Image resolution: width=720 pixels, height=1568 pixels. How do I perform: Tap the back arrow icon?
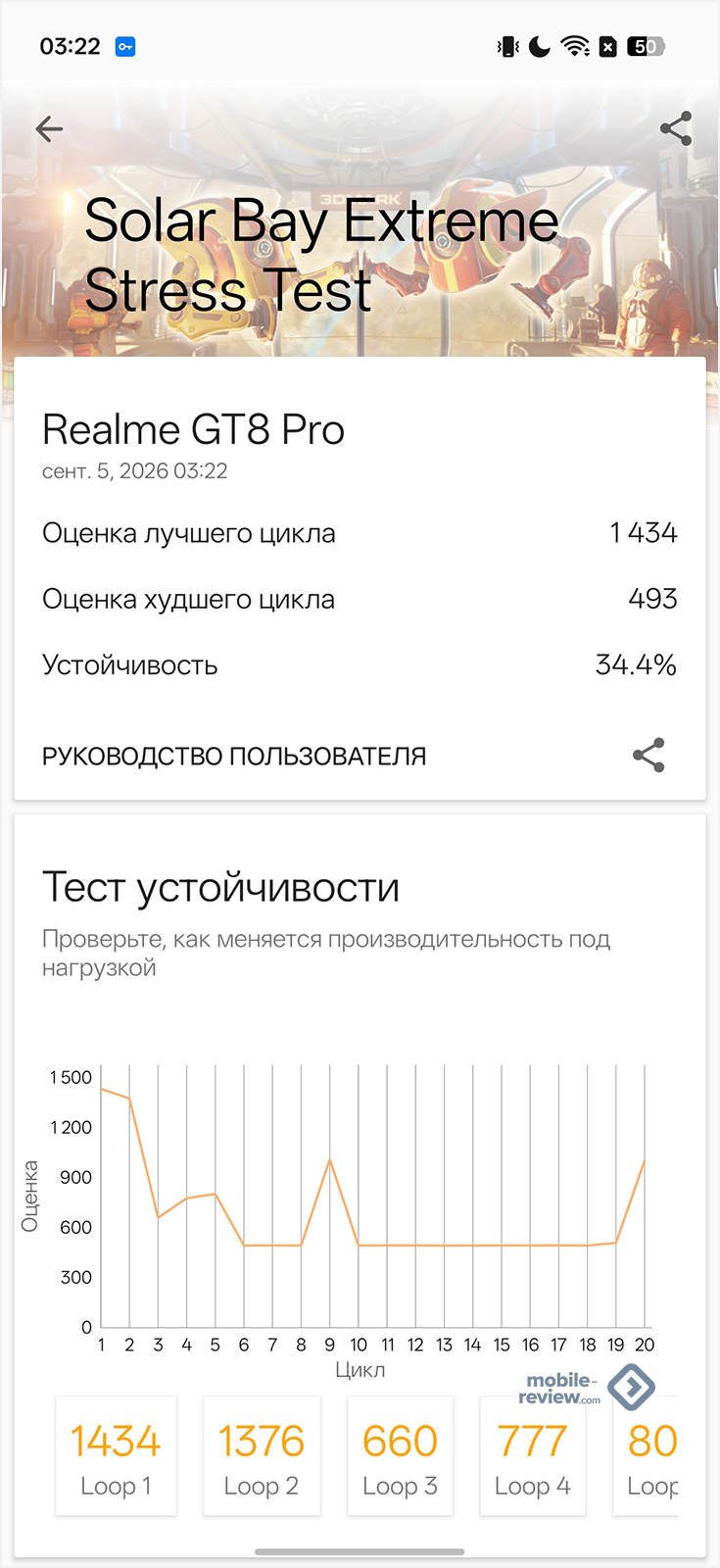pos(49,128)
